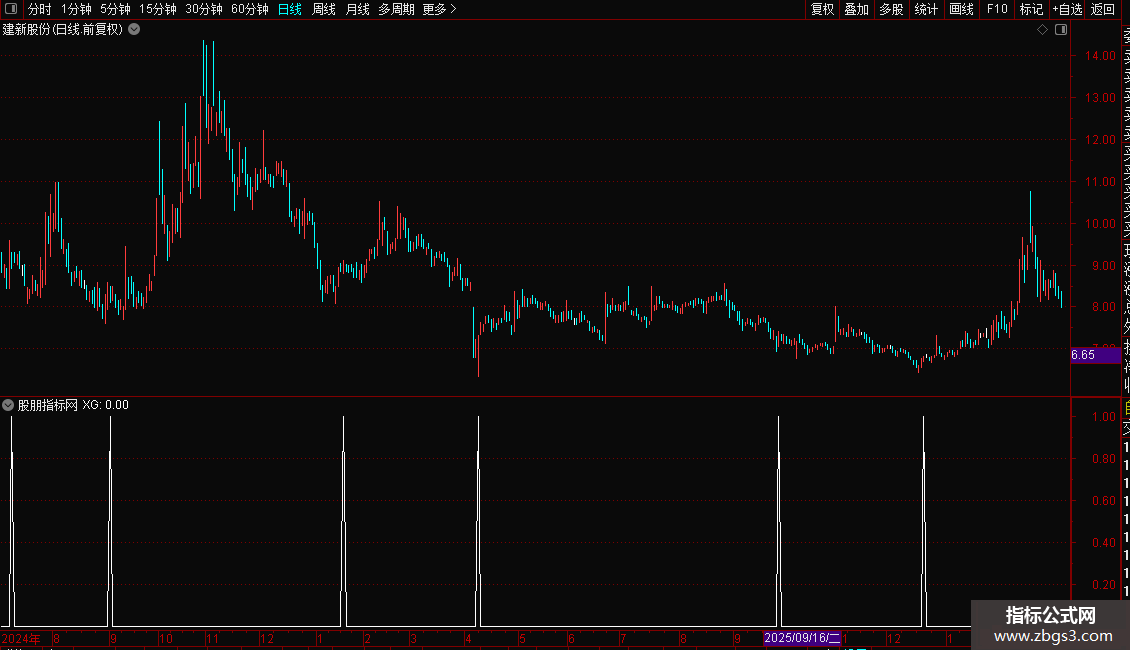
Task: Open the 复权 adjustment menu
Action: tap(822, 9)
